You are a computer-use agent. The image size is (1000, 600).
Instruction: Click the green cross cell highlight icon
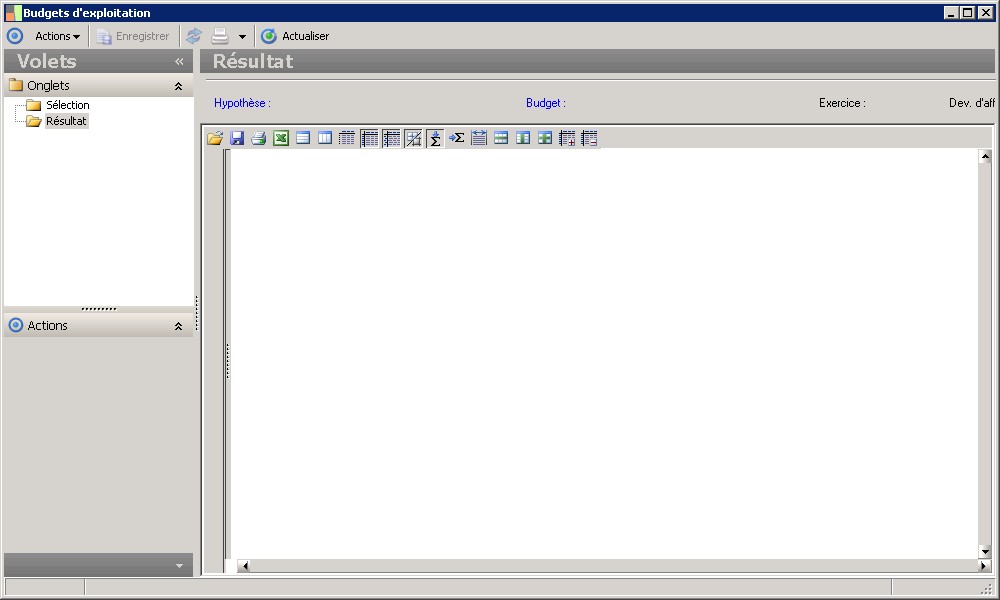(x=545, y=138)
